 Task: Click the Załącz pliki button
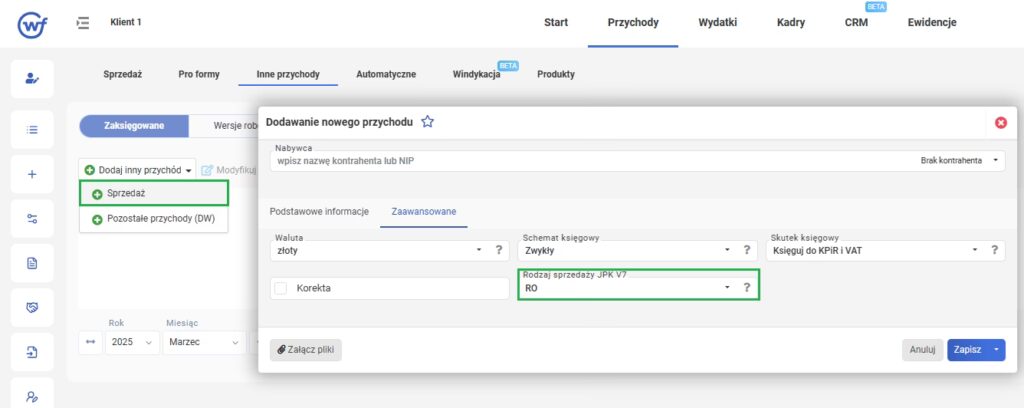click(x=305, y=350)
